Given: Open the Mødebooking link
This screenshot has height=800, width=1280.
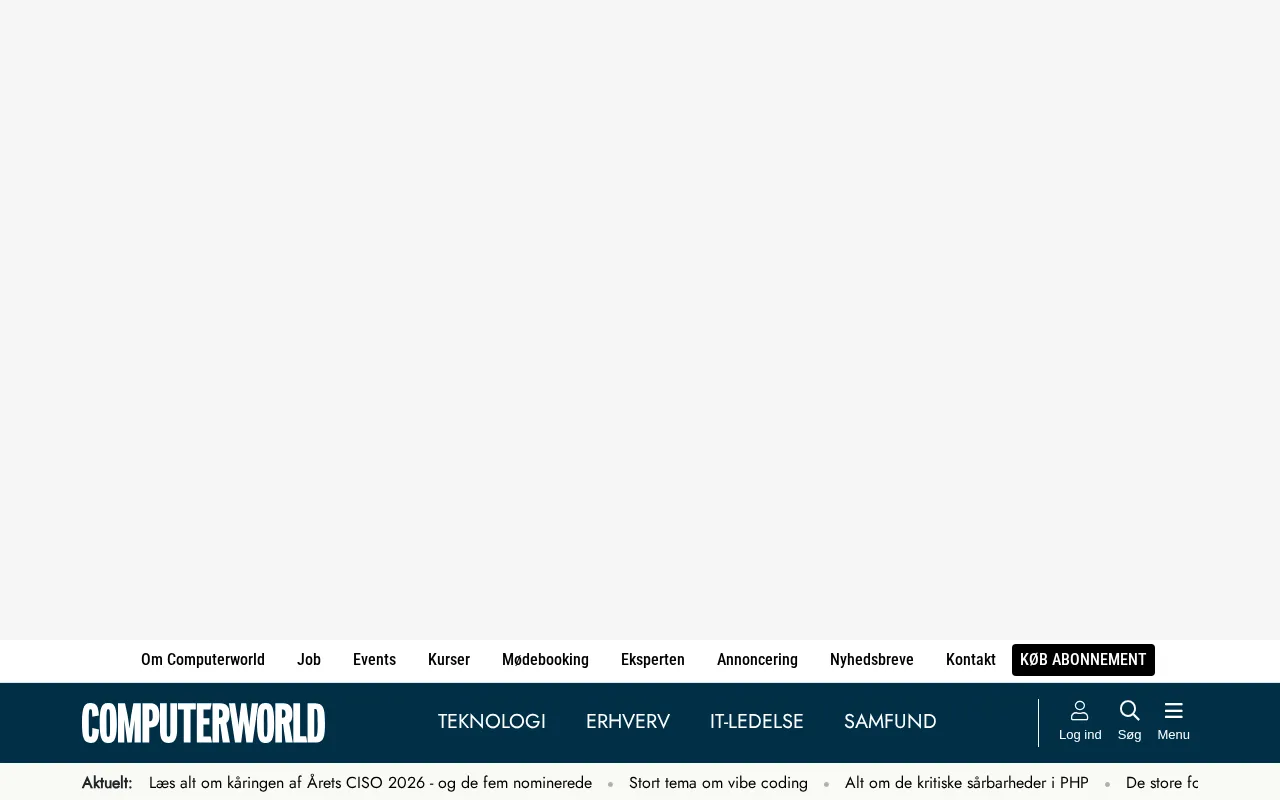Looking at the screenshot, I should 545,660.
